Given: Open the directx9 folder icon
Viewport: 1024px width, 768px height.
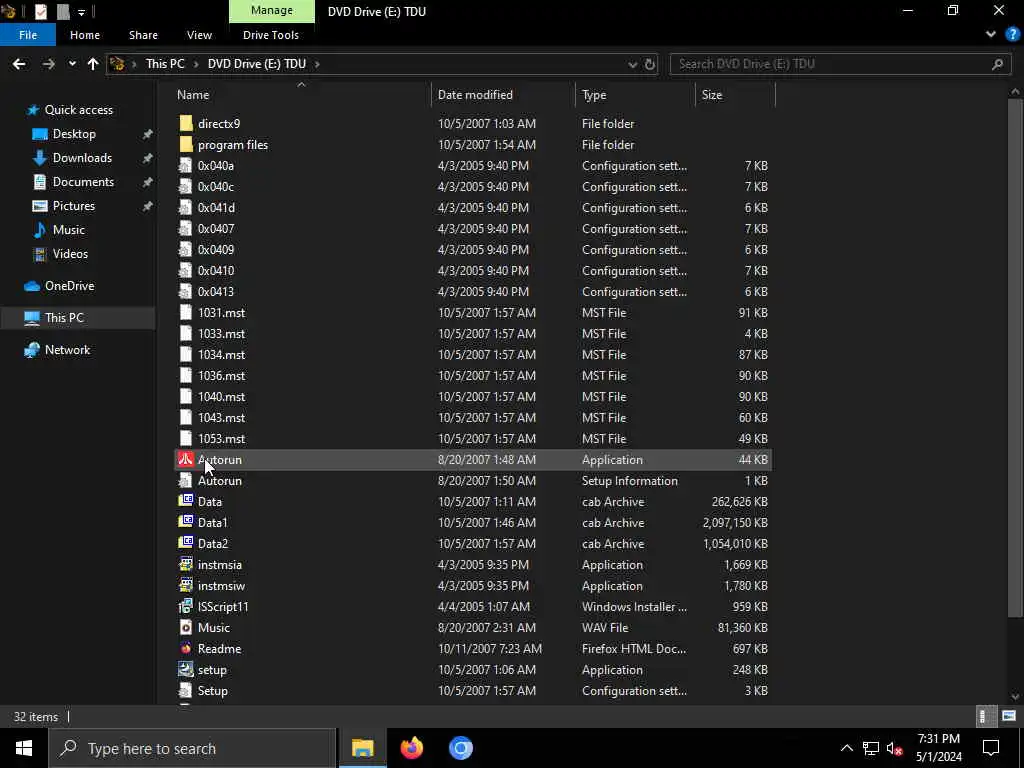Looking at the screenshot, I should (186, 123).
